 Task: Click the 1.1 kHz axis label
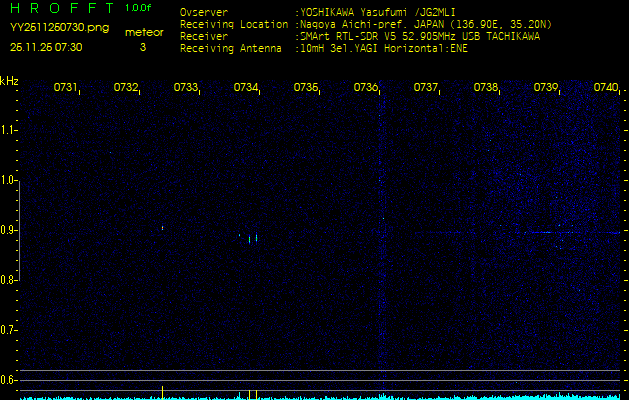tap(8, 130)
